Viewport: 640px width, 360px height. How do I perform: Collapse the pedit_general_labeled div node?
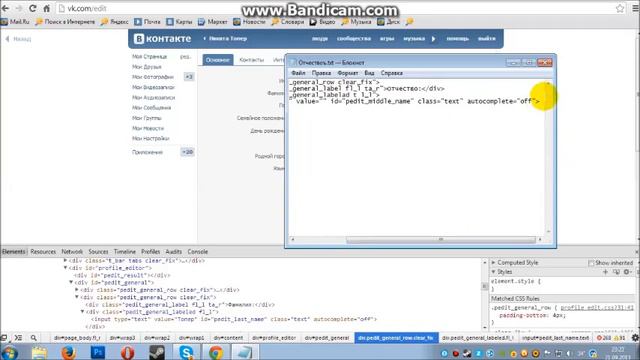click(82, 312)
